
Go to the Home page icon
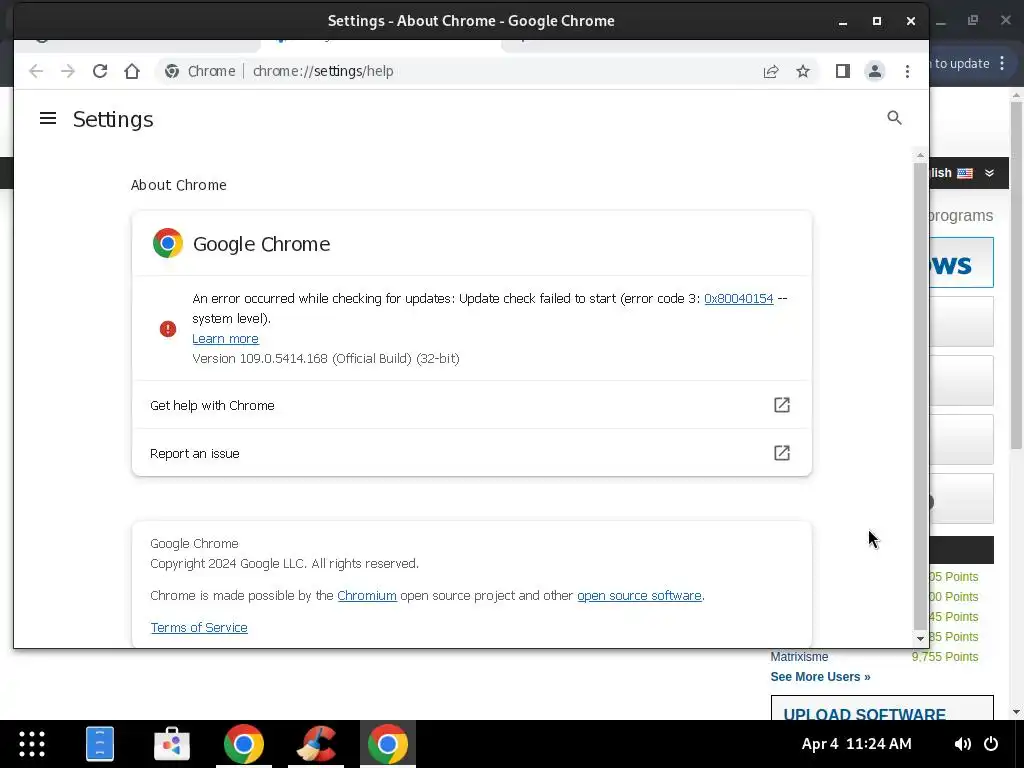pos(132,71)
